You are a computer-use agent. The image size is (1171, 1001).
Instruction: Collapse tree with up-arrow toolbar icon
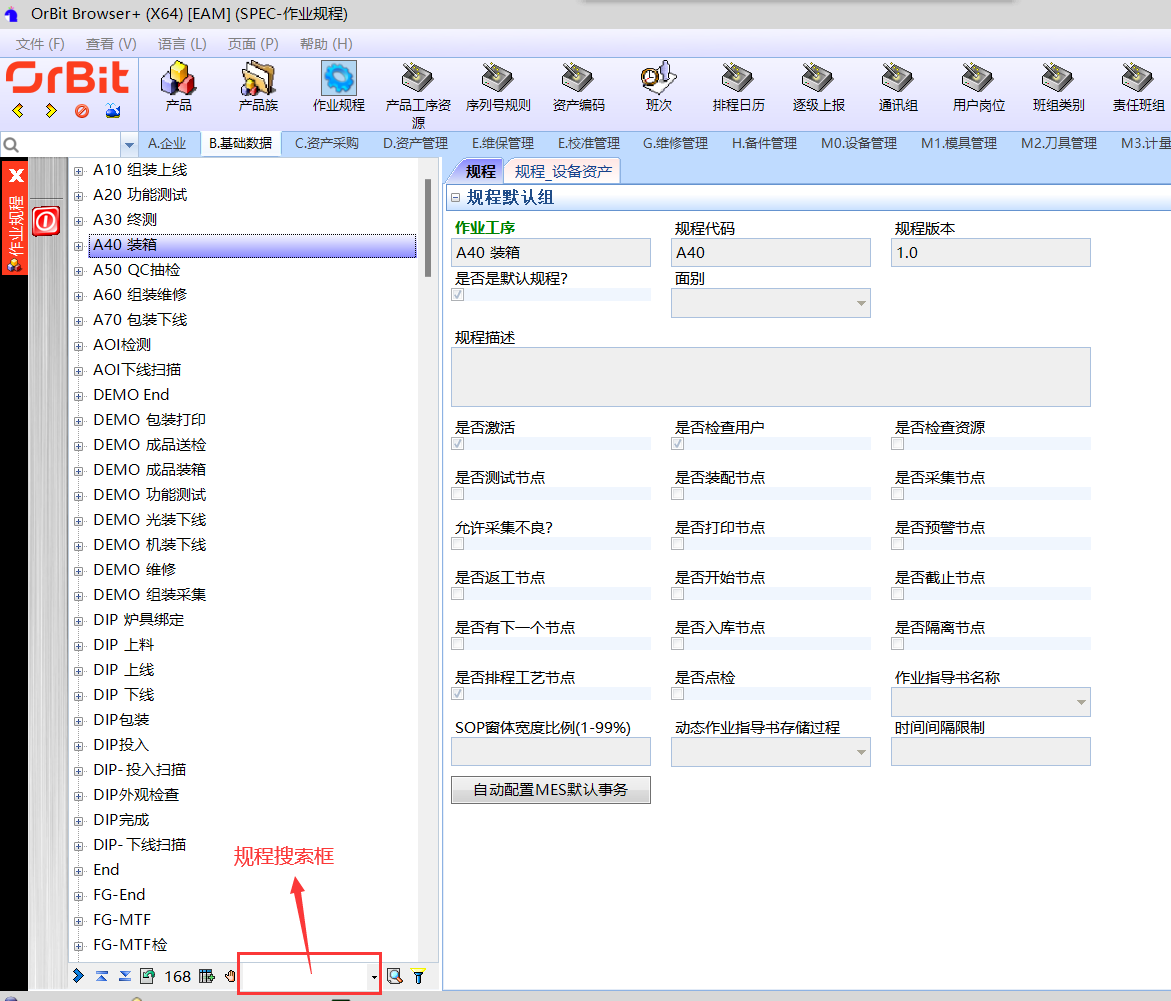coord(102,976)
